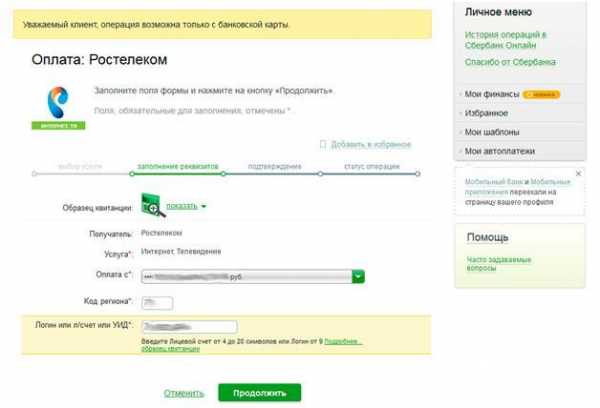Click the 'Мобильный банк' link in notice
Image resolution: width=600 pixels, height=408 pixels.
point(494,182)
